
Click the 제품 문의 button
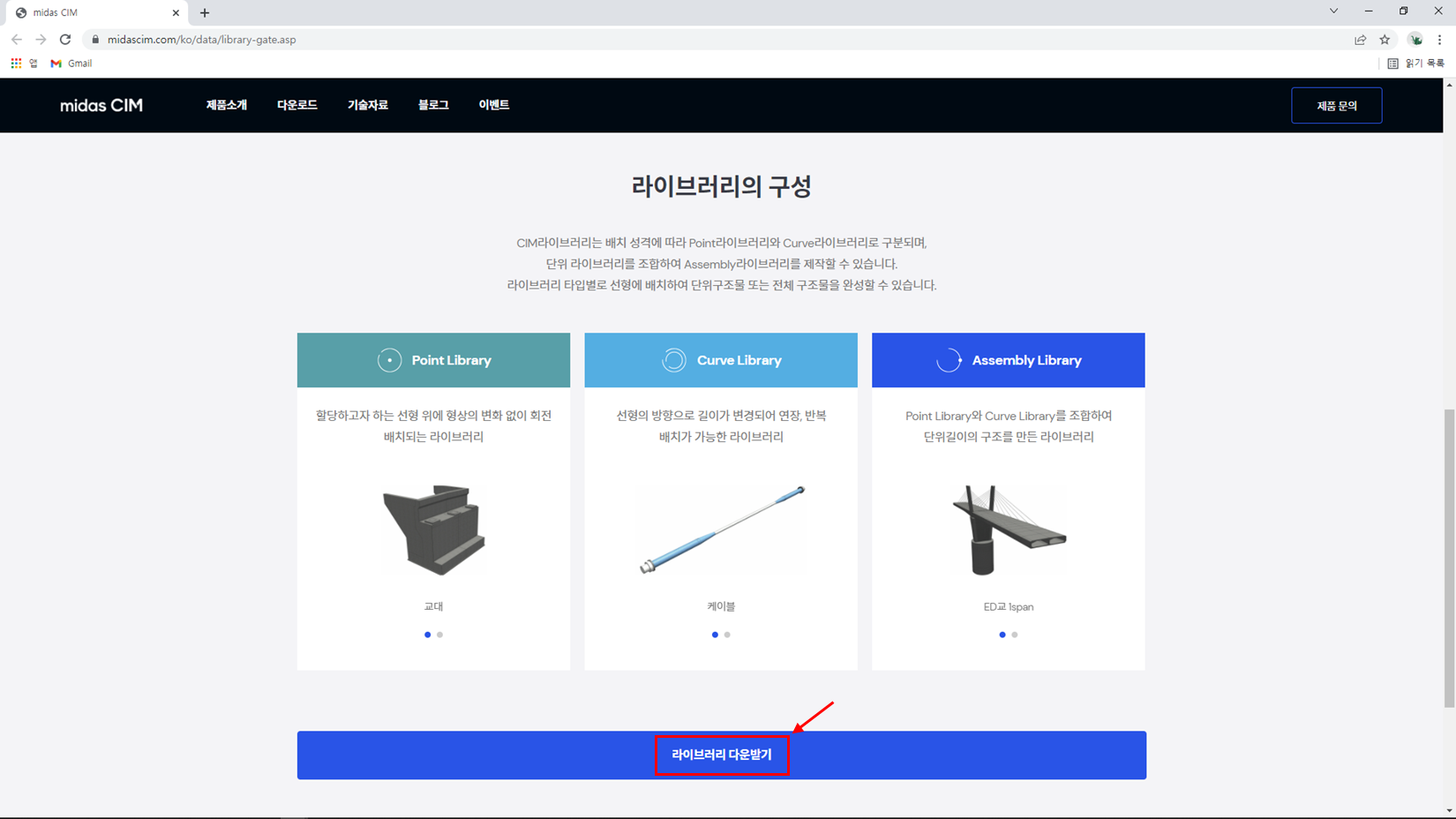(1337, 106)
